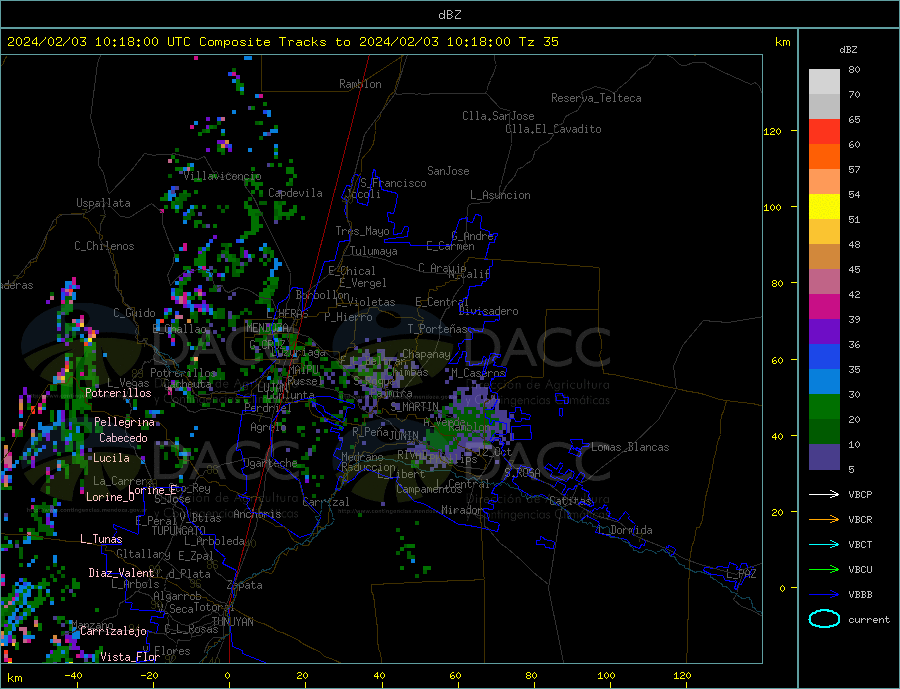Select the bright yellow swatch above 51
900x689 pixels.
pyautogui.click(x=824, y=207)
